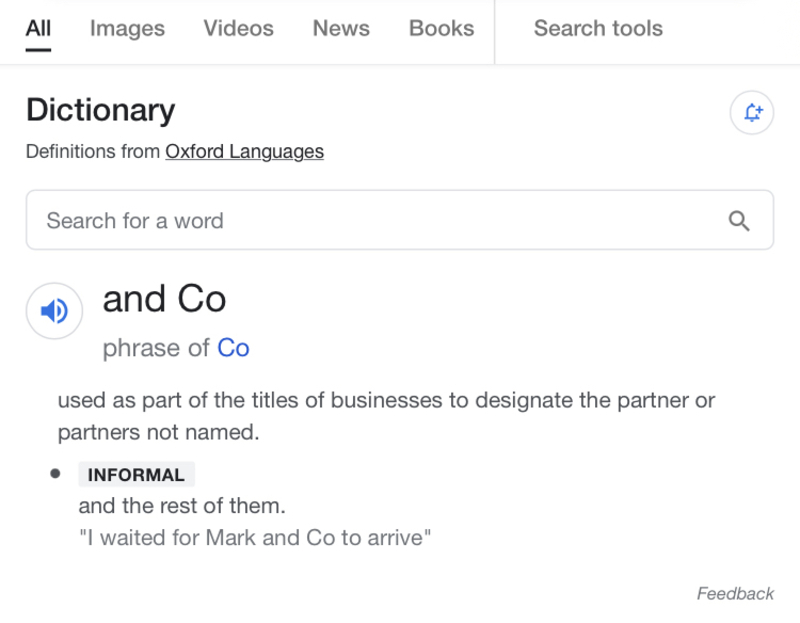Screen dimensions: 800x623
Task: Click the Dictionary heading
Action: pyautogui.click(x=100, y=110)
